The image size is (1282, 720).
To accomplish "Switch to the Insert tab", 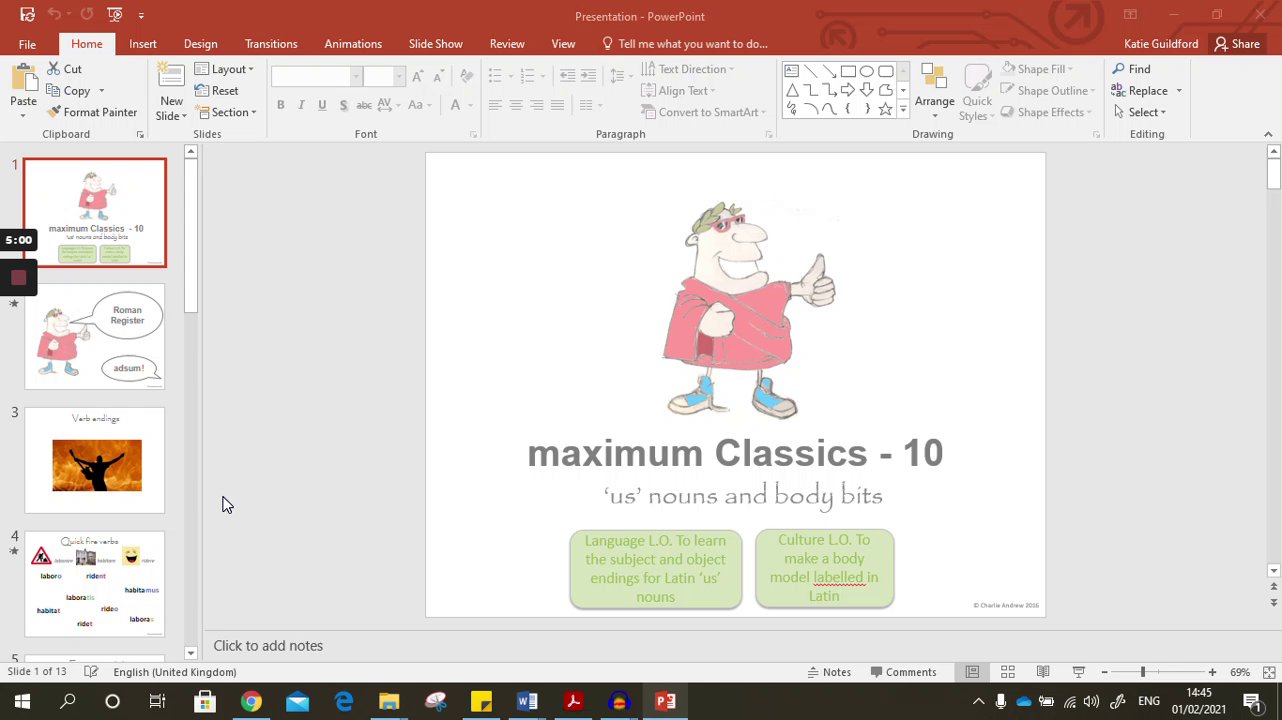I will (x=142, y=44).
